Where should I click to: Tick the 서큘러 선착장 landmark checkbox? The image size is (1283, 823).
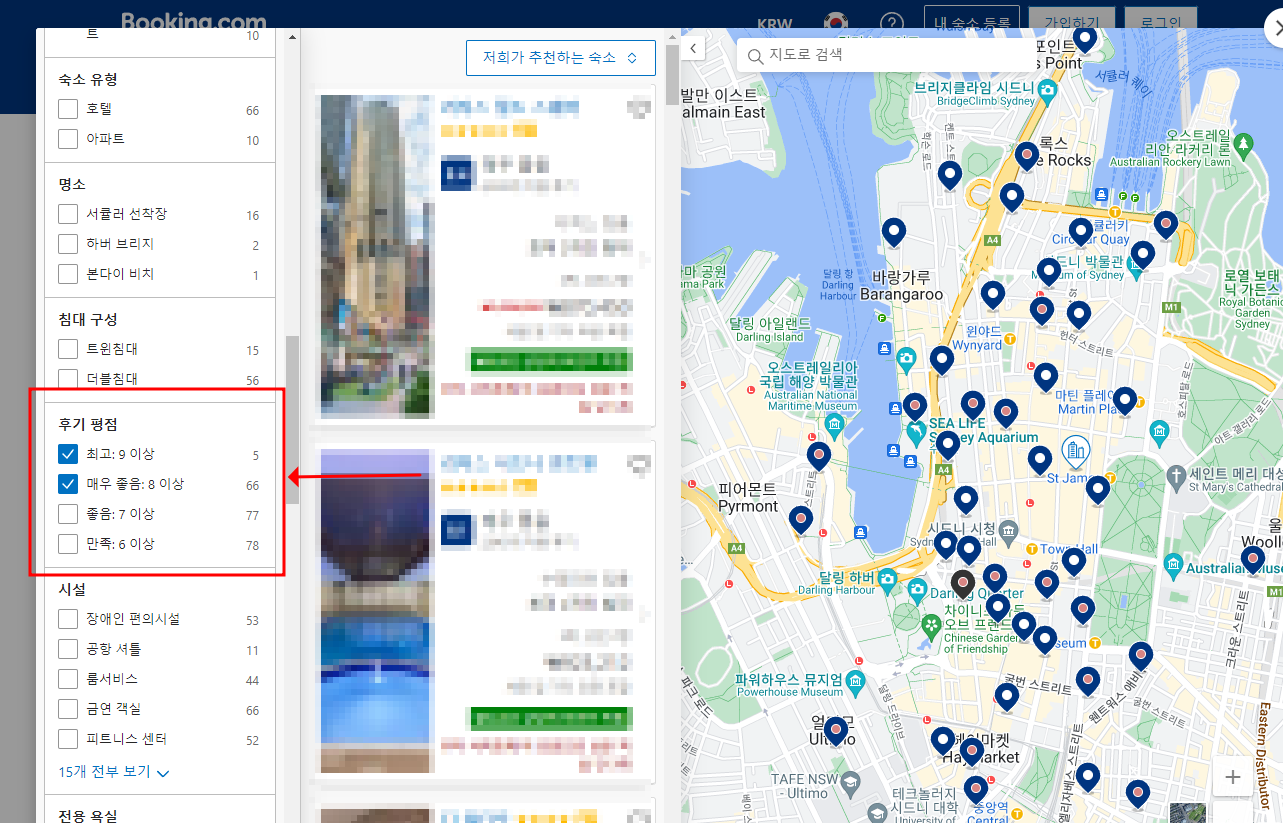click(x=68, y=214)
